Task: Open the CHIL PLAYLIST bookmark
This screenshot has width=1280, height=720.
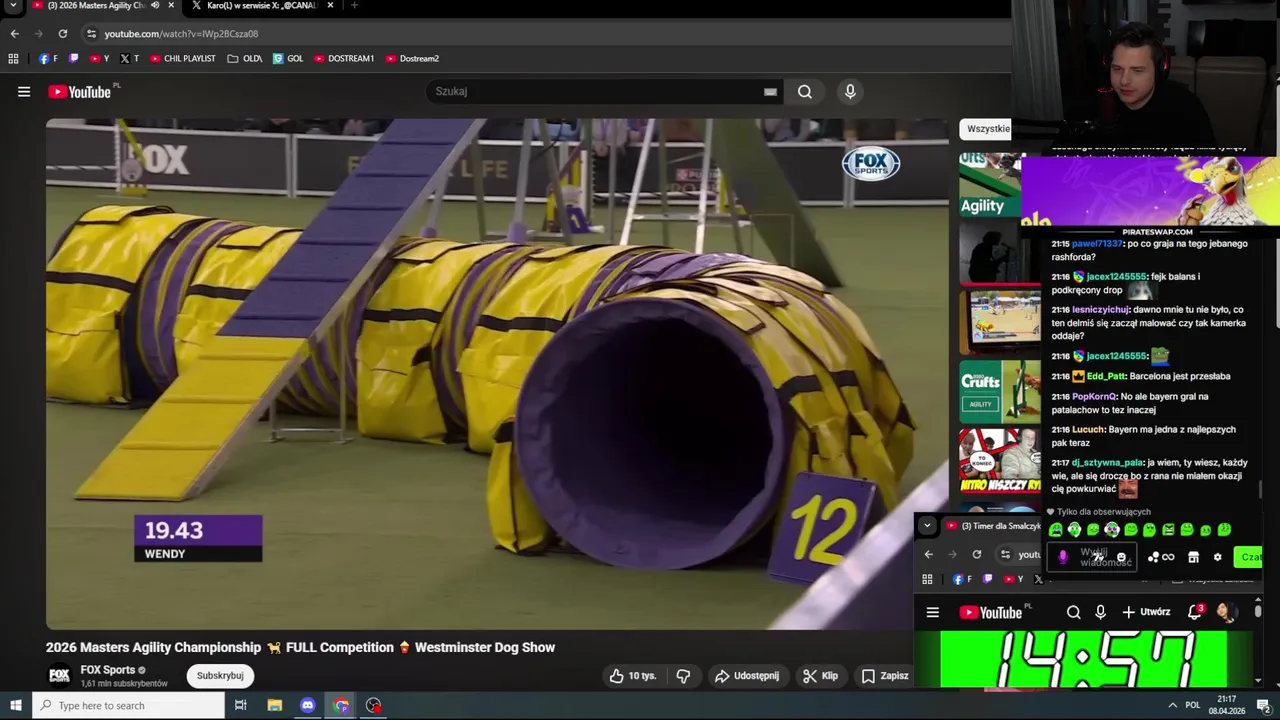Action: point(183,59)
